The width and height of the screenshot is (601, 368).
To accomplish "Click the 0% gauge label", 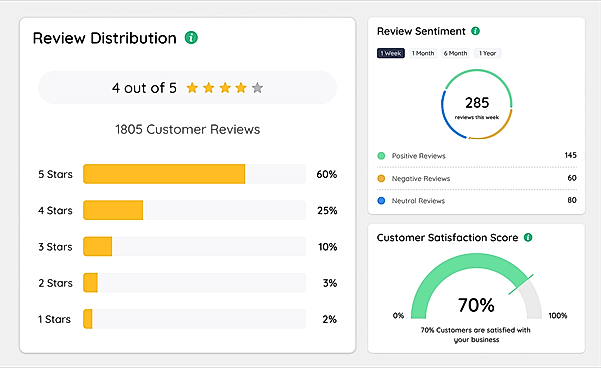I will (x=398, y=315).
